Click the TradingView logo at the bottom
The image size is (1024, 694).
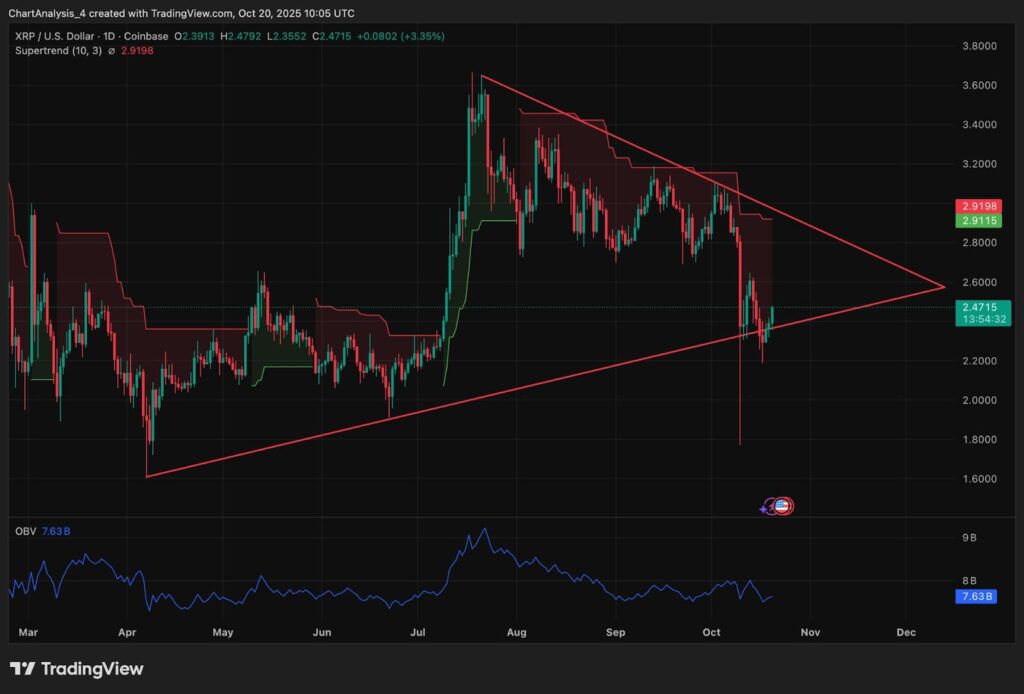(77, 669)
